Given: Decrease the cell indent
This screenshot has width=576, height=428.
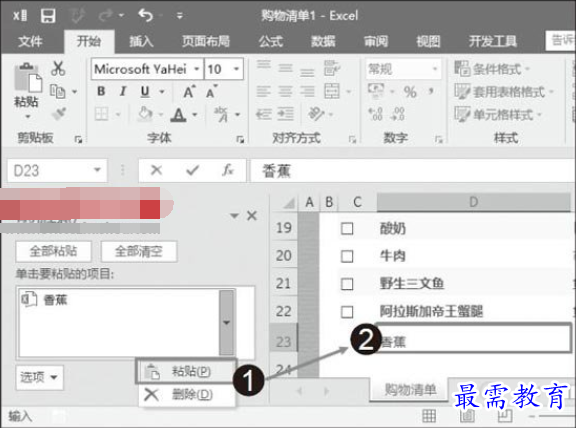Looking at the screenshot, I should pos(263,114).
